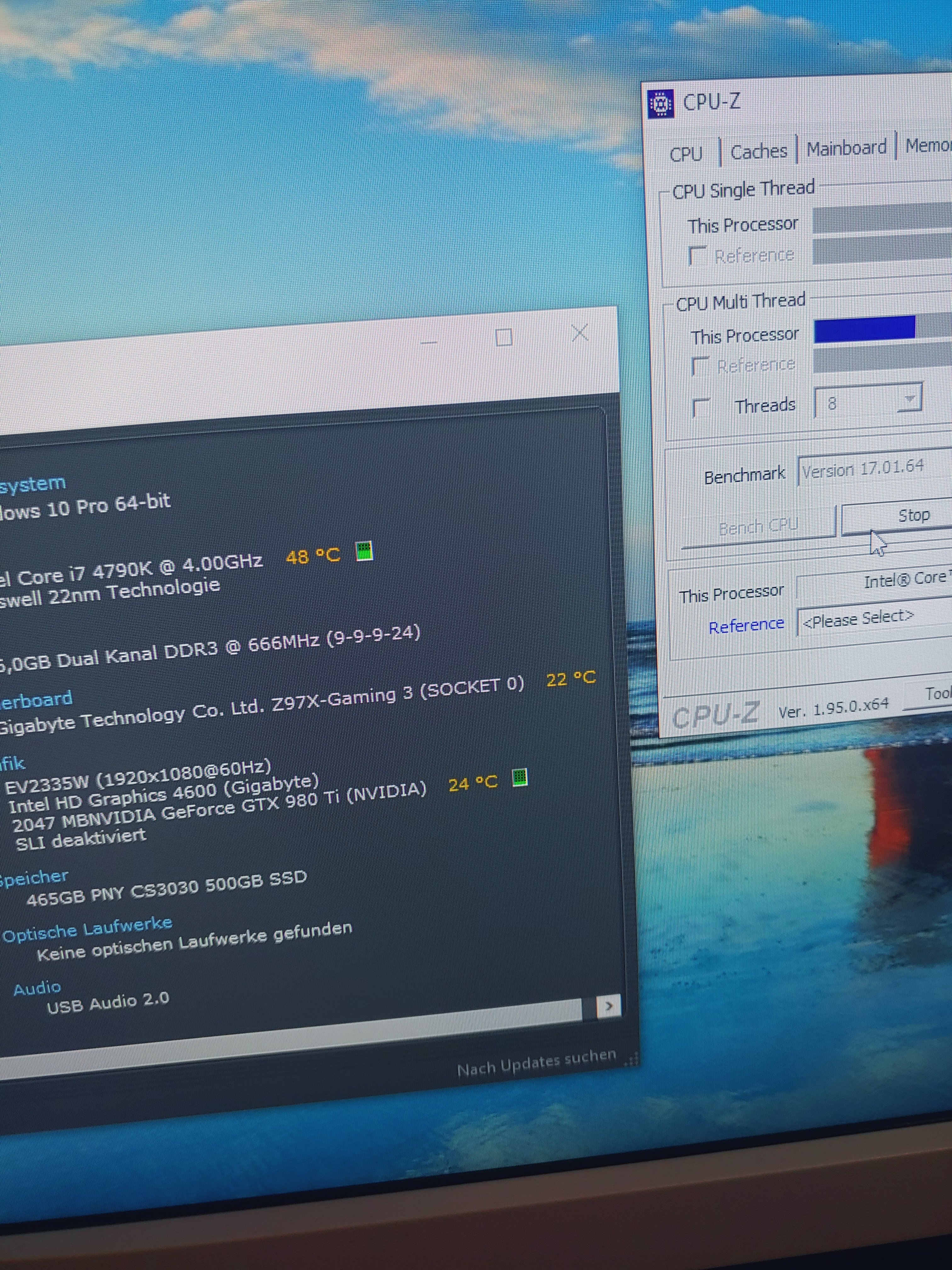
Task: Click the CPU-Z title bar icon
Action: tap(660, 105)
